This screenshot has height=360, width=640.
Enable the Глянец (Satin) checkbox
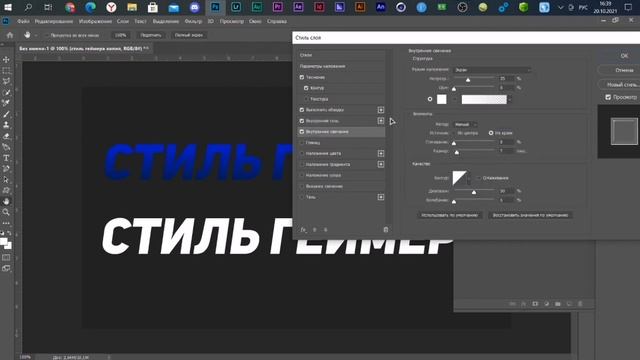302,143
